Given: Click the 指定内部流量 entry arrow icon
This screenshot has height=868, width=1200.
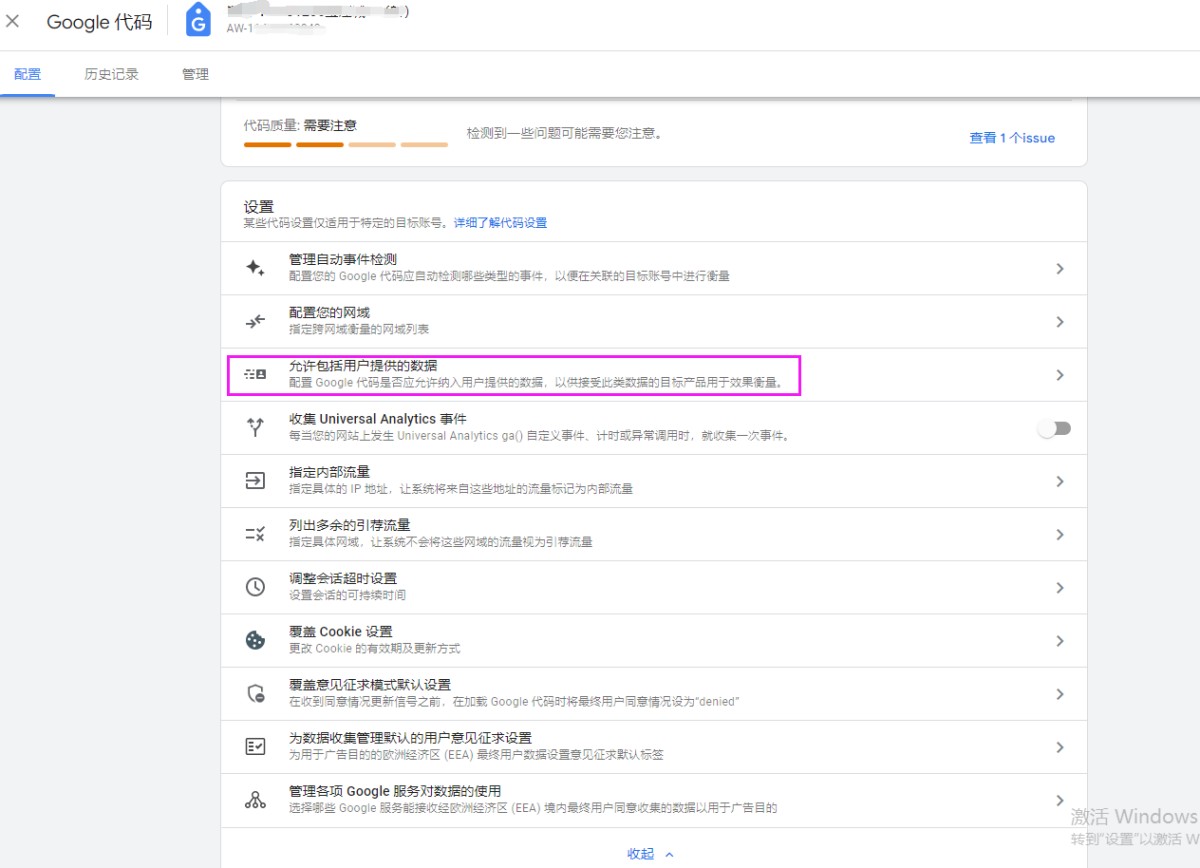Looking at the screenshot, I should (255, 481).
